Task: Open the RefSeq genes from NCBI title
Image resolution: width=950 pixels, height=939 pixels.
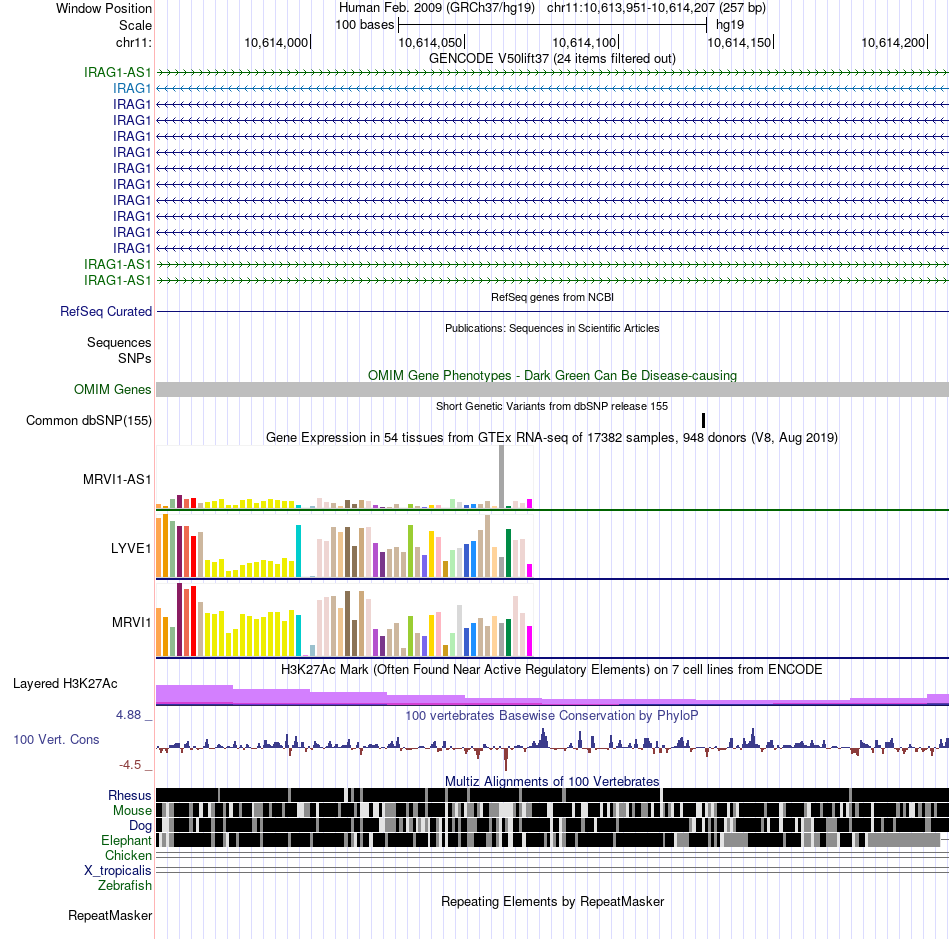Action: pyautogui.click(x=552, y=297)
